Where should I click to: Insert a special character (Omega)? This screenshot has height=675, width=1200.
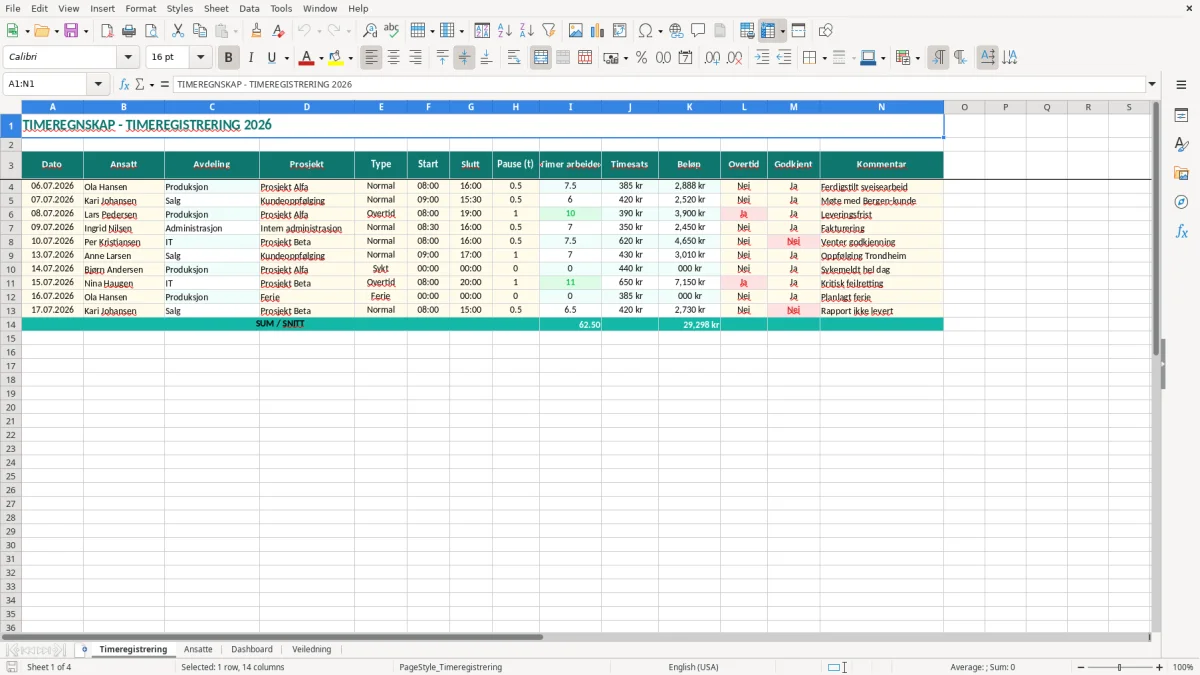click(x=646, y=31)
